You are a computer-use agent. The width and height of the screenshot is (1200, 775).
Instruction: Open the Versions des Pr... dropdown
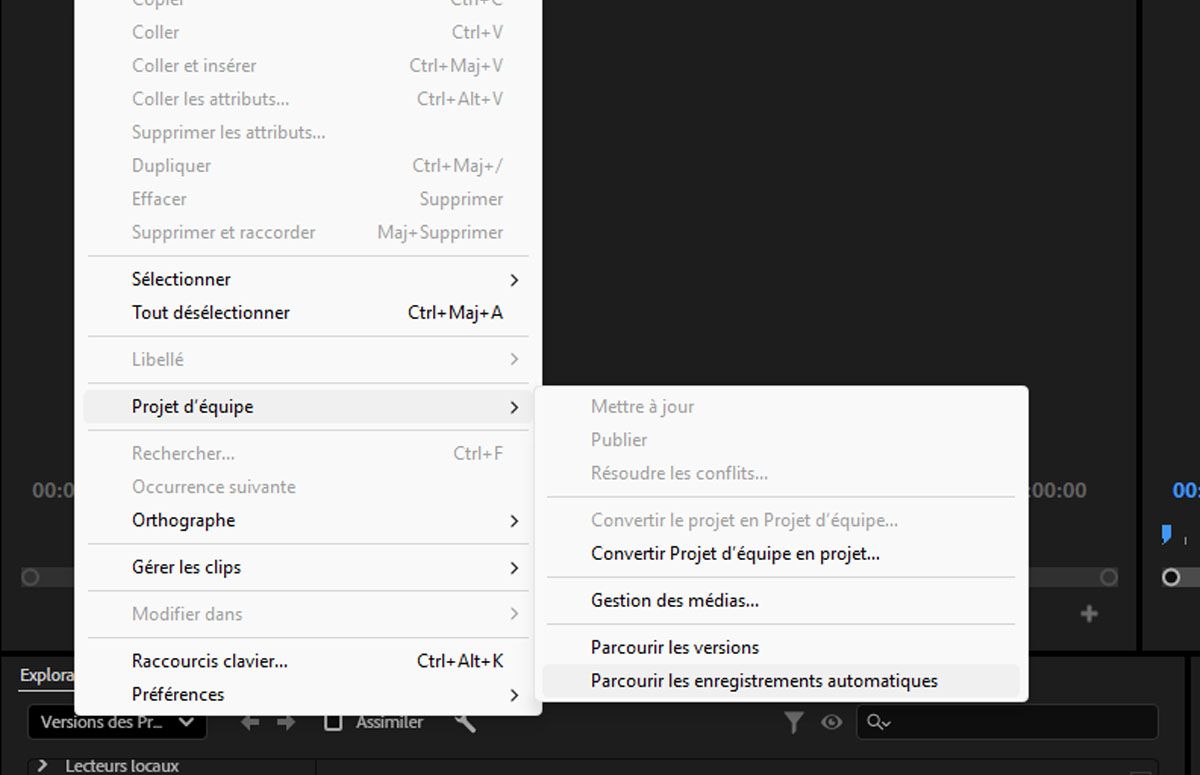(x=115, y=722)
